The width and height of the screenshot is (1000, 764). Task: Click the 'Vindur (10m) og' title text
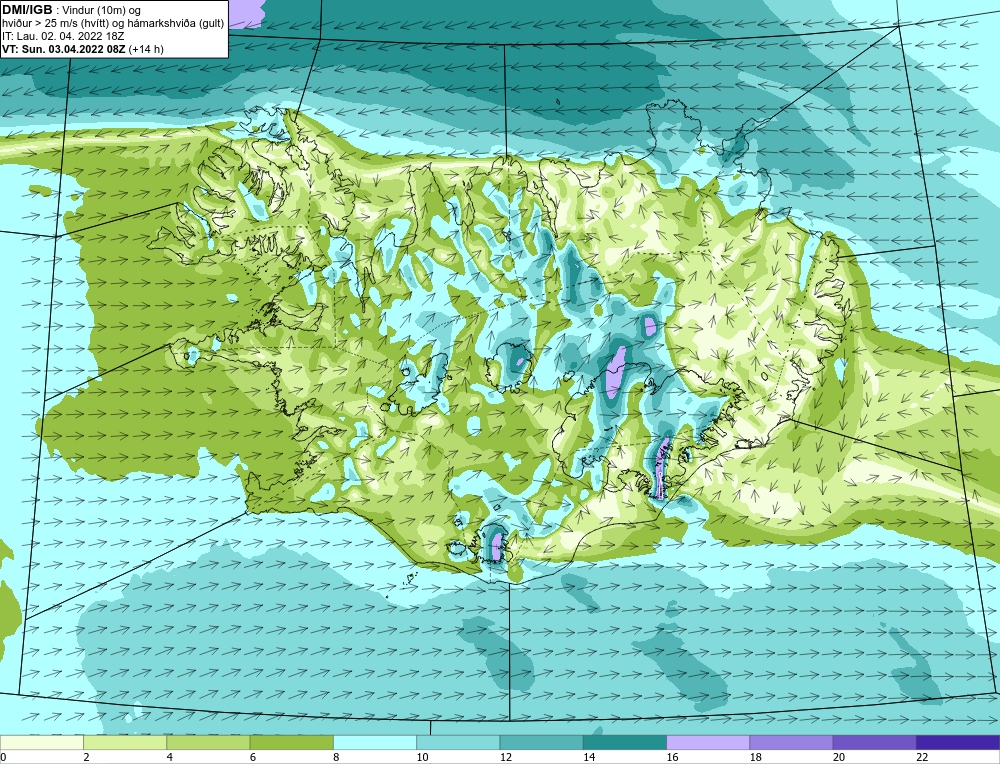click(101, 10)
